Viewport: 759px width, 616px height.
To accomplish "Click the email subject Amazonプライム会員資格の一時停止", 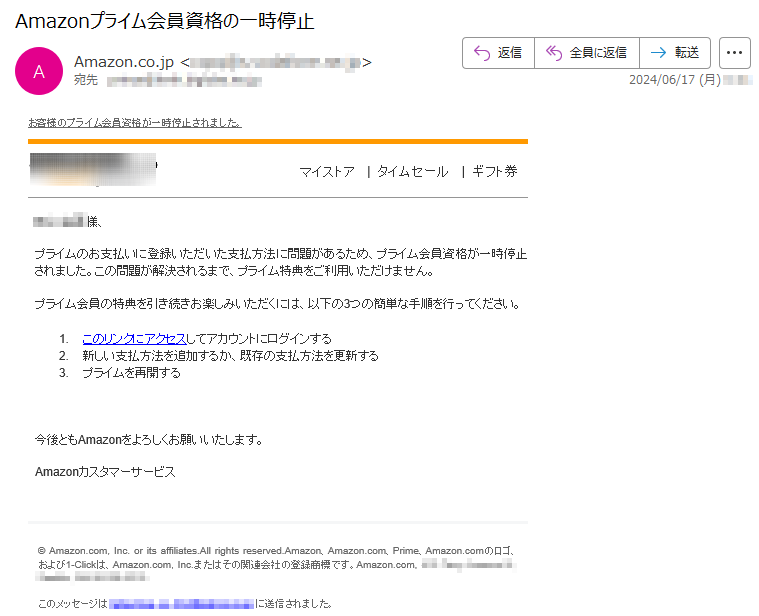I will [165, 21].
